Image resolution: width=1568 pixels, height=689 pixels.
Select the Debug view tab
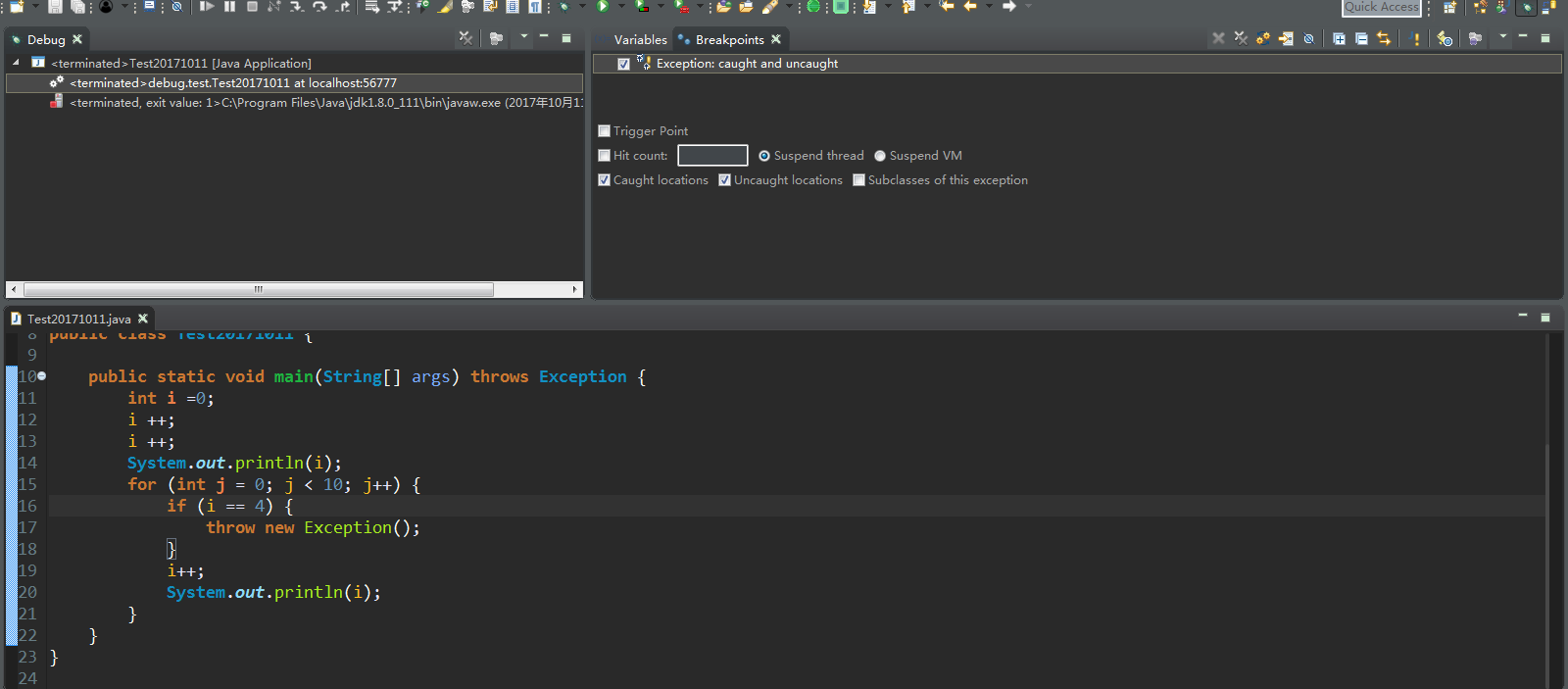(46, 39)
